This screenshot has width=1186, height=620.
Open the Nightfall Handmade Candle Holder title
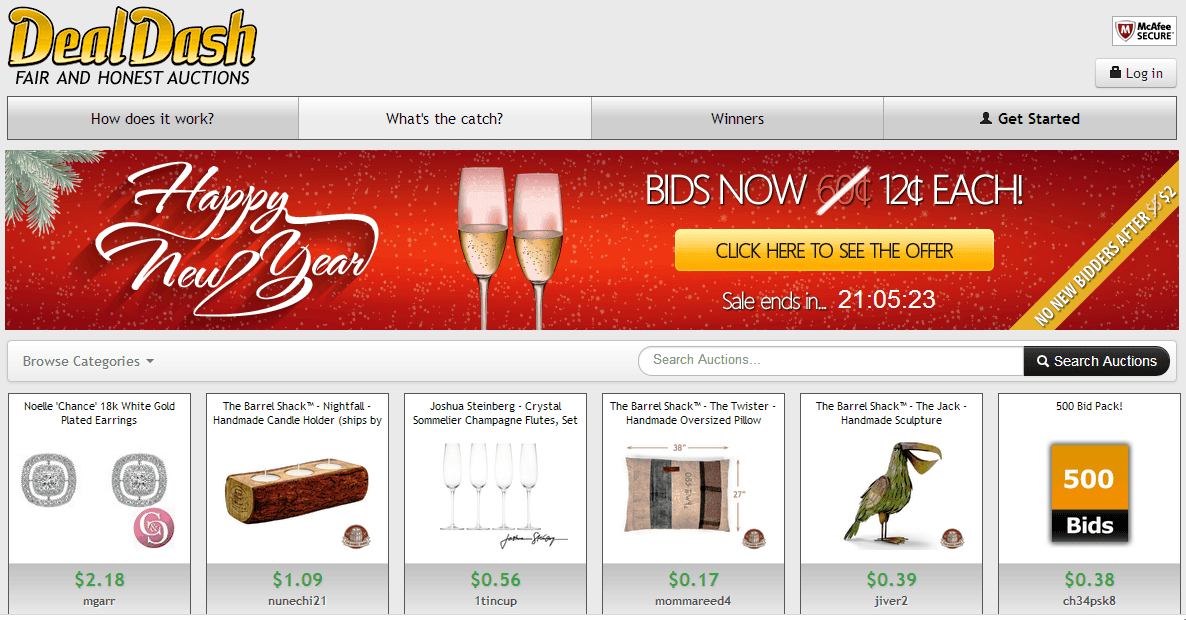click(x=297, y=413)
